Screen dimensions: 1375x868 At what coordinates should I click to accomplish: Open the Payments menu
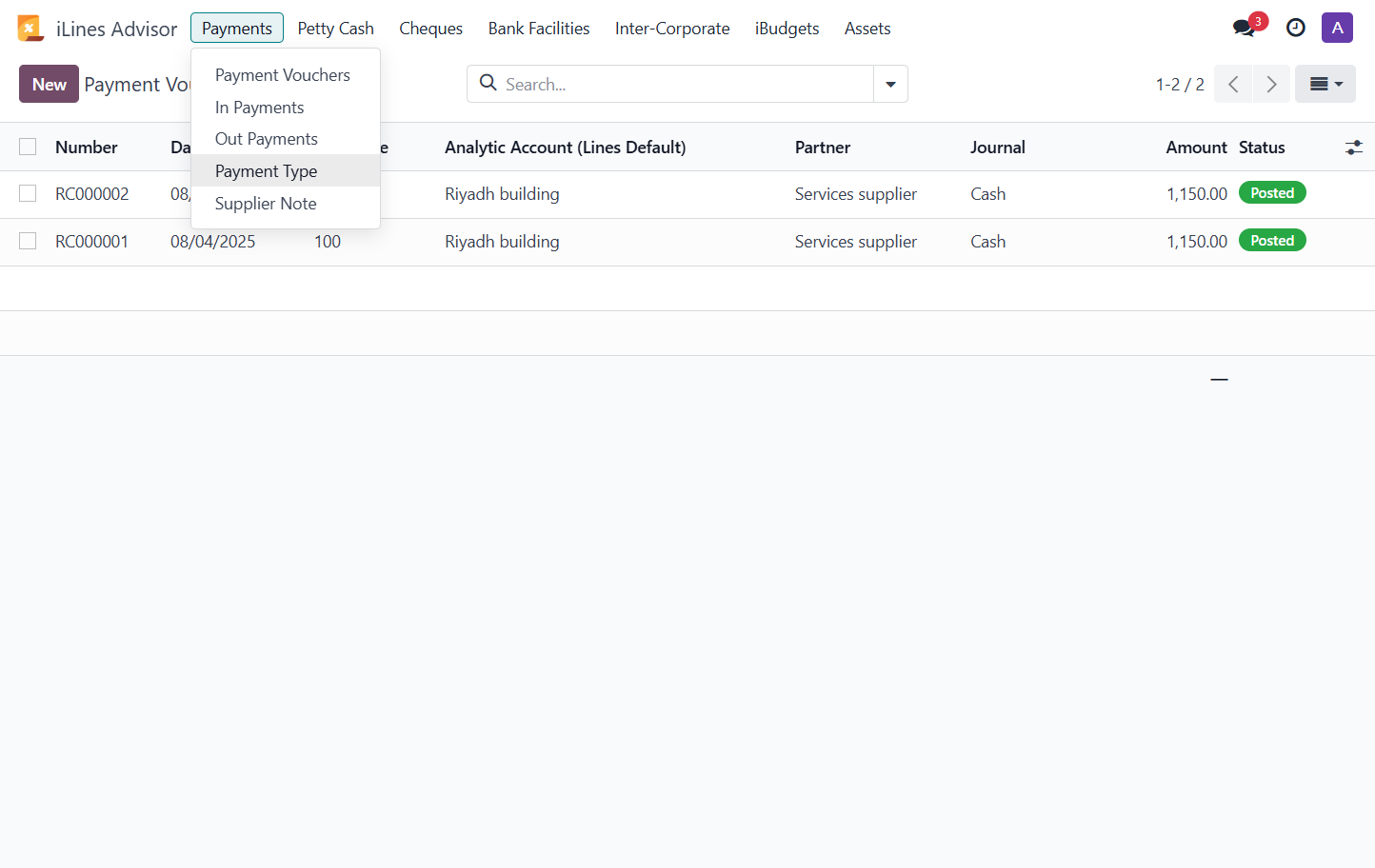coord(237,28)
